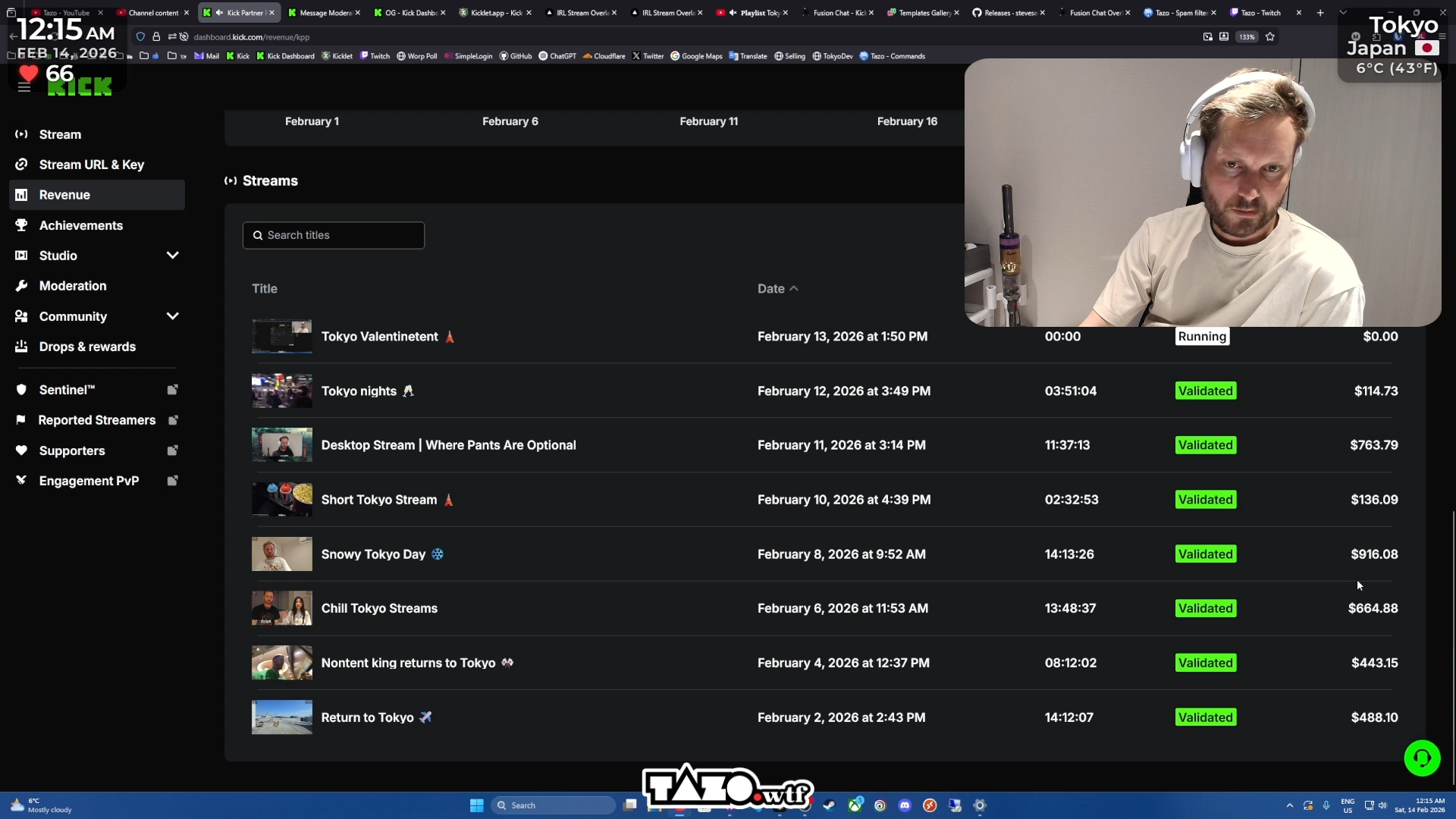Screen dimensions: 1456x819
Task: Open the Stream sidebar section
Action: coord(60,134)
